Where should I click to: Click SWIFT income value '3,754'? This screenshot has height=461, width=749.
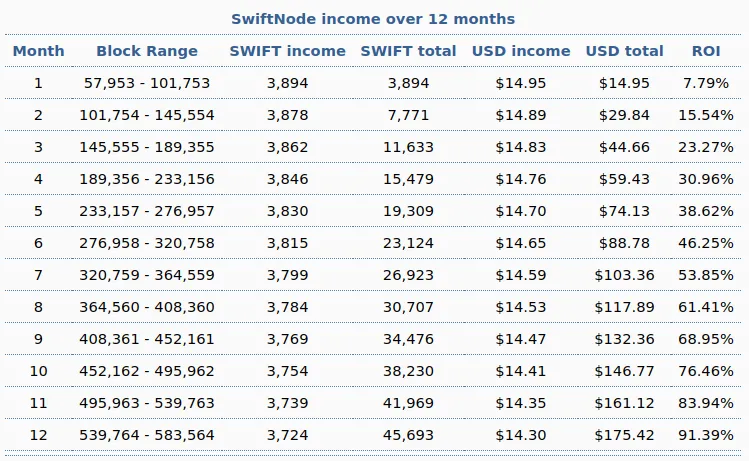coord(287,371)
